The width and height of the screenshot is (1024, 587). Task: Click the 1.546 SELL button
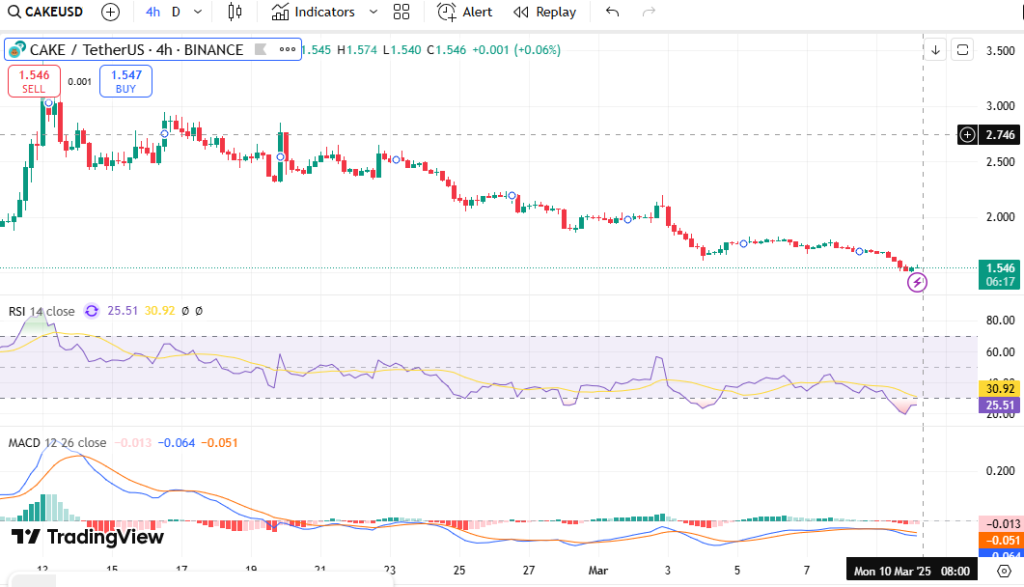pos(34,81)
